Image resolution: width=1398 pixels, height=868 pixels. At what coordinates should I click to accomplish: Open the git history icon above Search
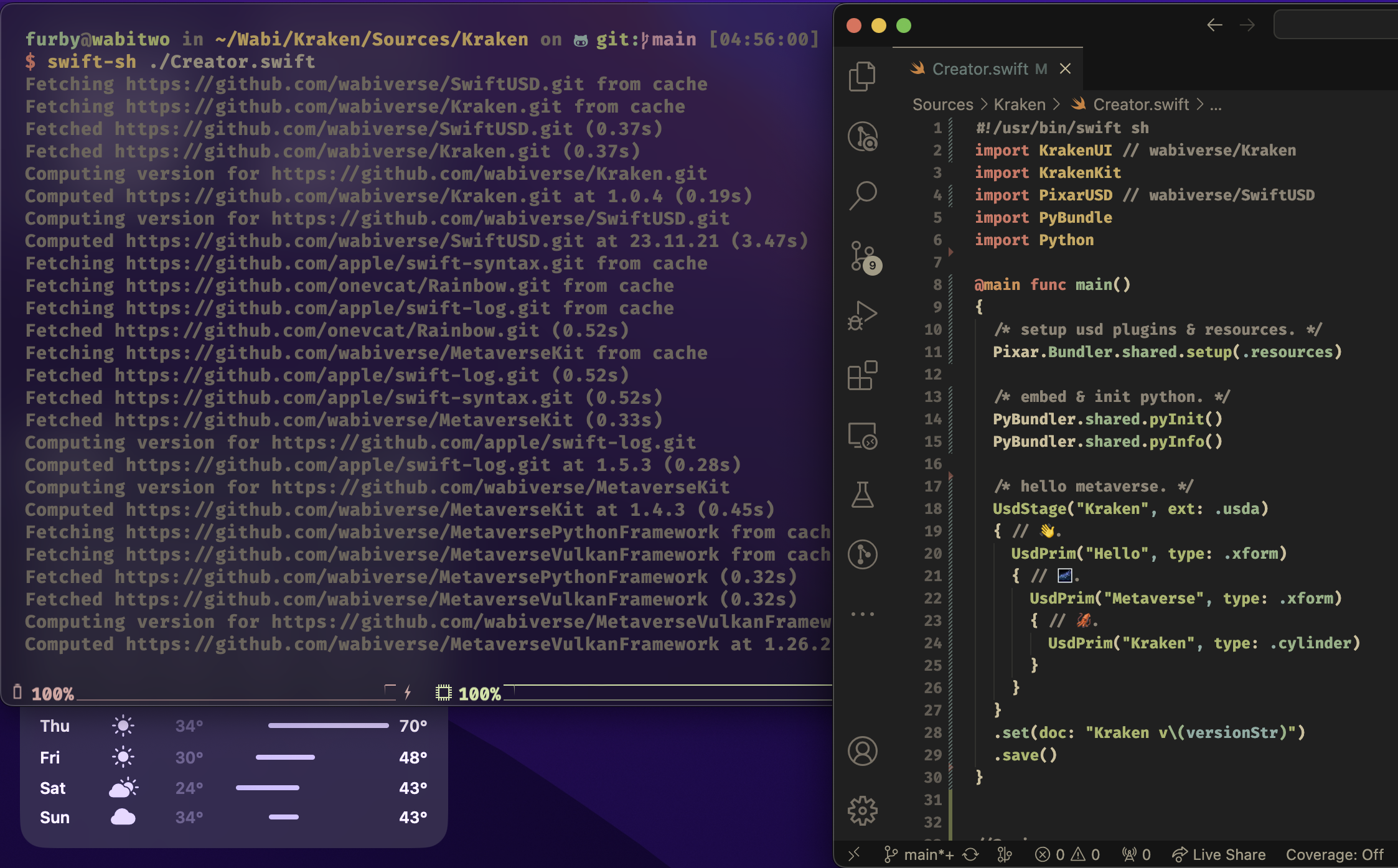[x=863, y=136]
